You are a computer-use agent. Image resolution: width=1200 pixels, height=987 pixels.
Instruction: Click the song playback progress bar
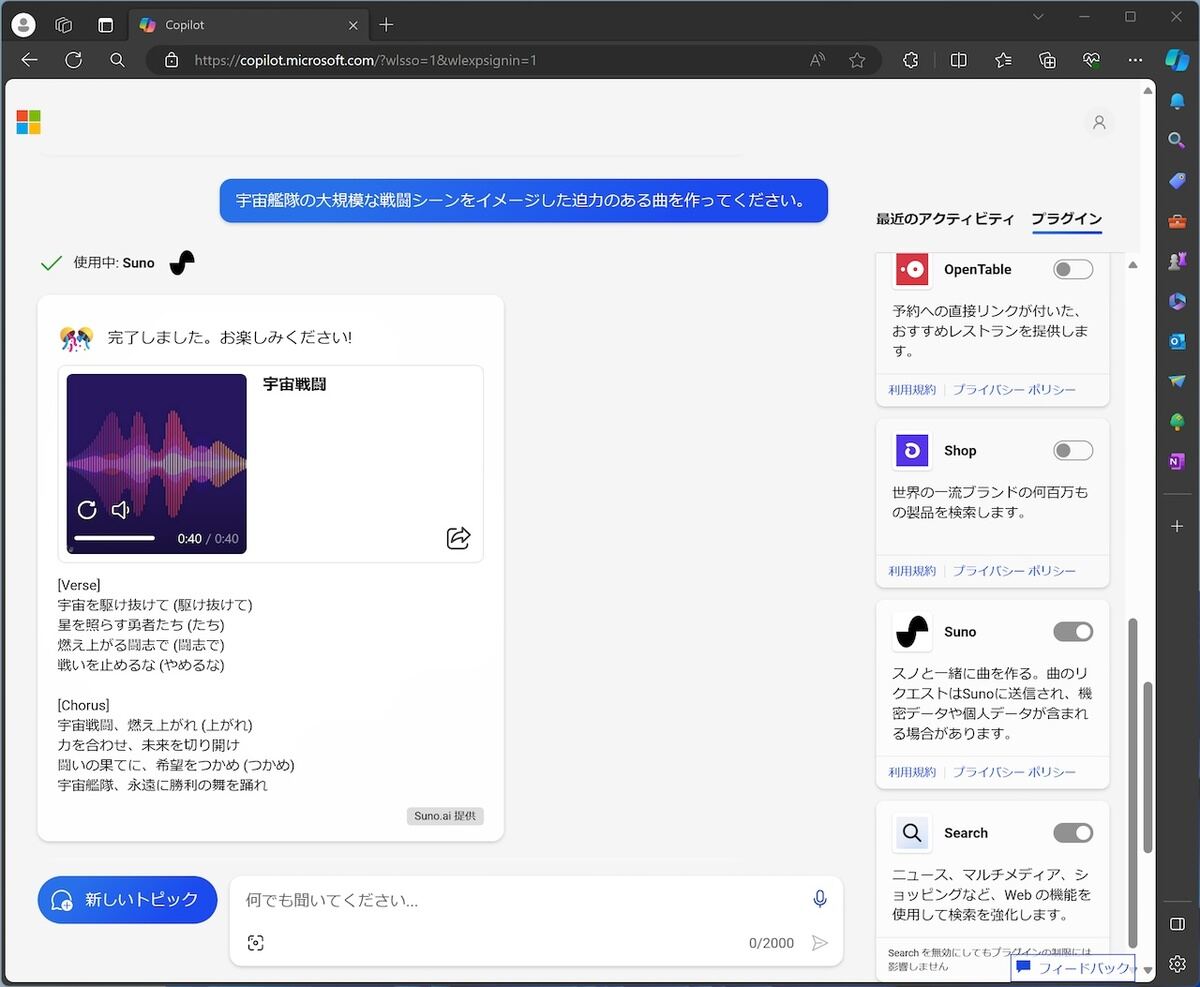point(115,538)
